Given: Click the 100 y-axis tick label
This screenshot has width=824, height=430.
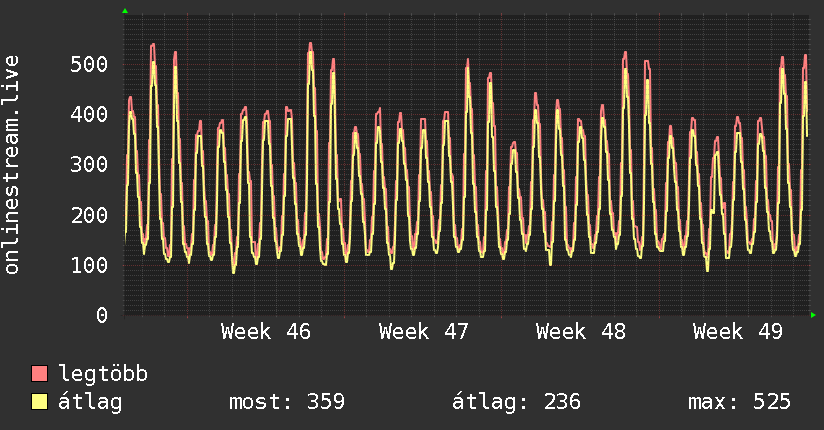Looking at the screenshot, I should 89,265.
